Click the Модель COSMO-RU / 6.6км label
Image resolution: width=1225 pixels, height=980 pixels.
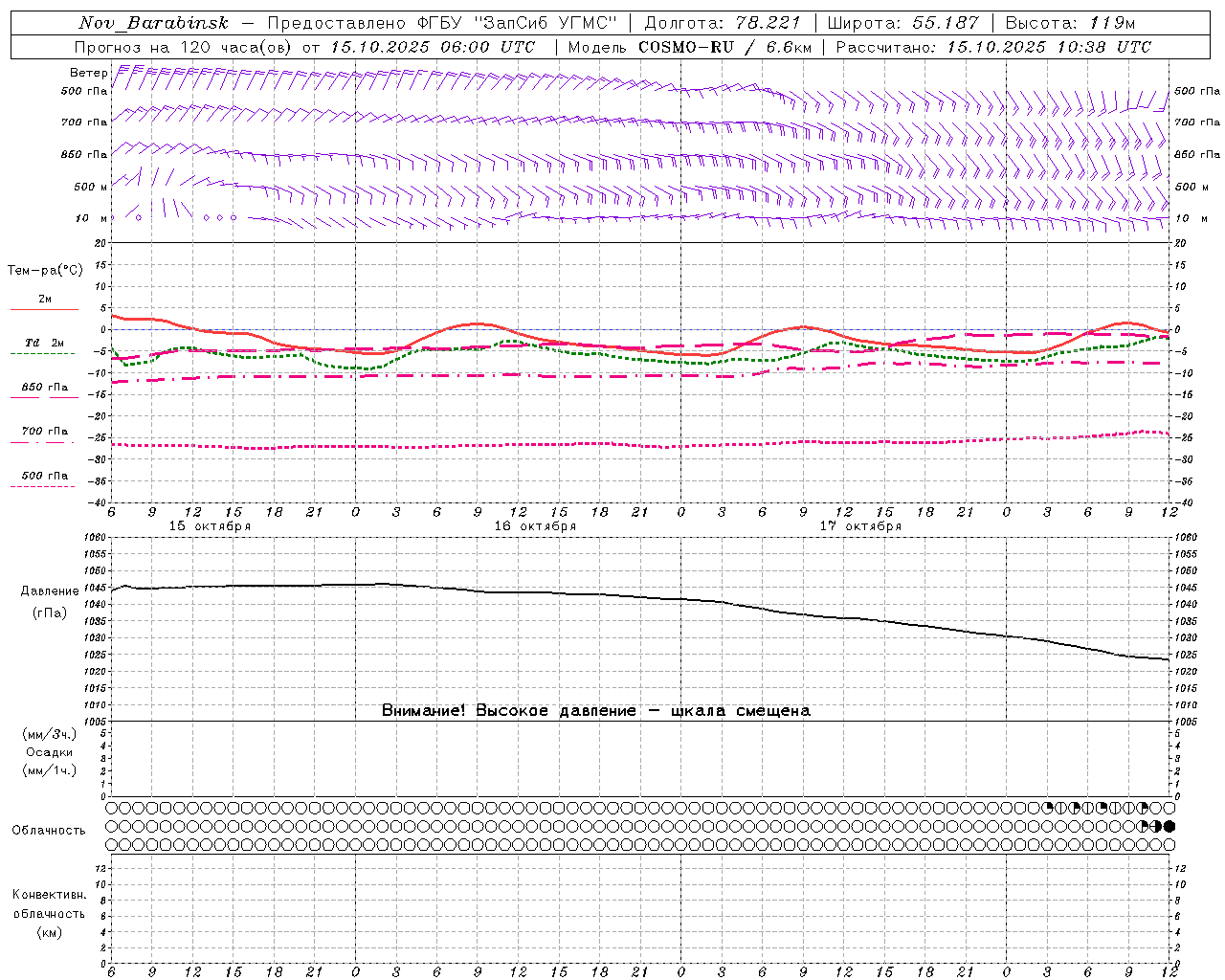[690, 47]
